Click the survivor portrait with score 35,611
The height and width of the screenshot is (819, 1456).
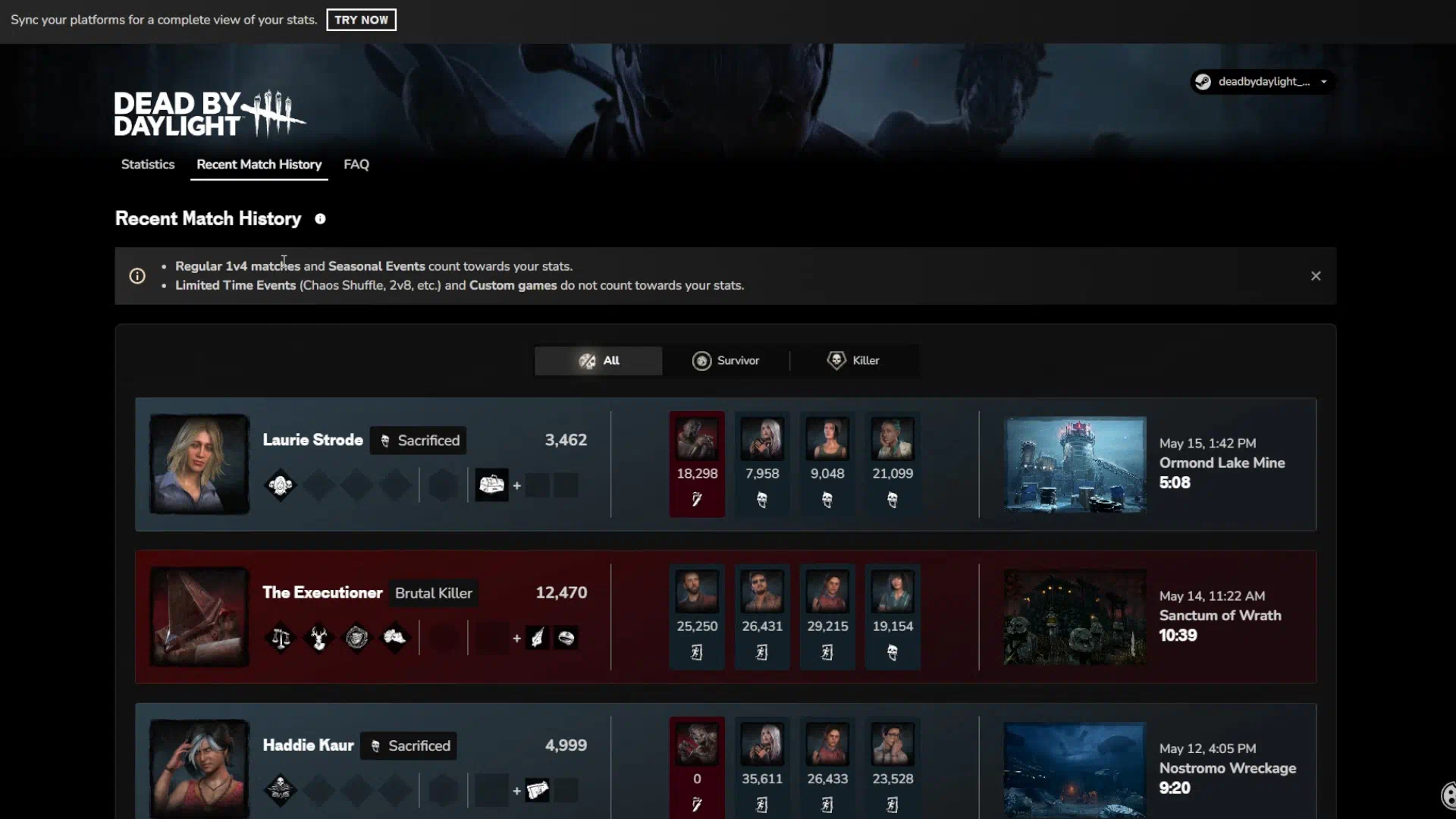(762, 743)
